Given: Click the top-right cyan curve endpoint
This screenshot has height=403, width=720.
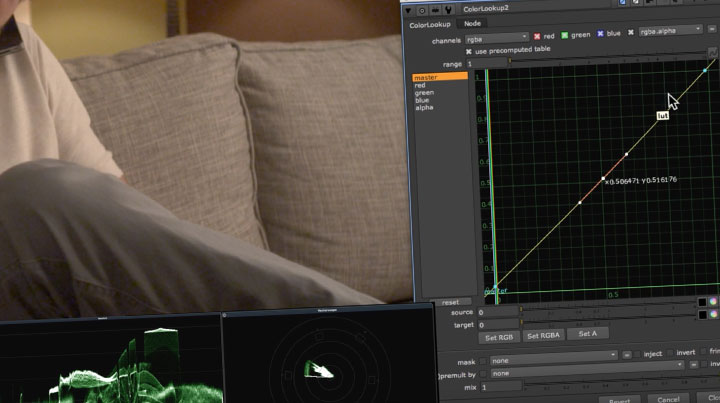Looking at the screenshot, I should (x=705, y=71).
